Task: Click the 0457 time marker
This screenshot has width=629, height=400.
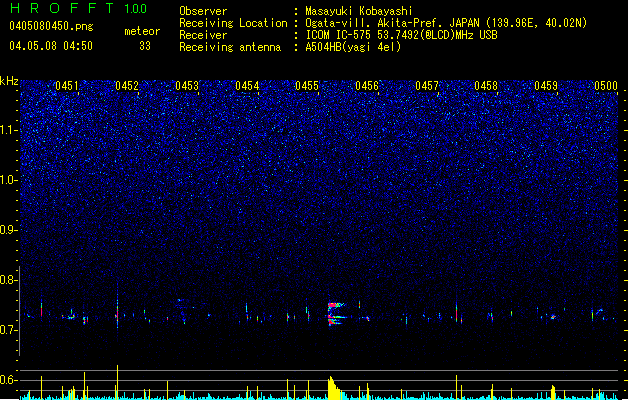Action: click(427, 86)
